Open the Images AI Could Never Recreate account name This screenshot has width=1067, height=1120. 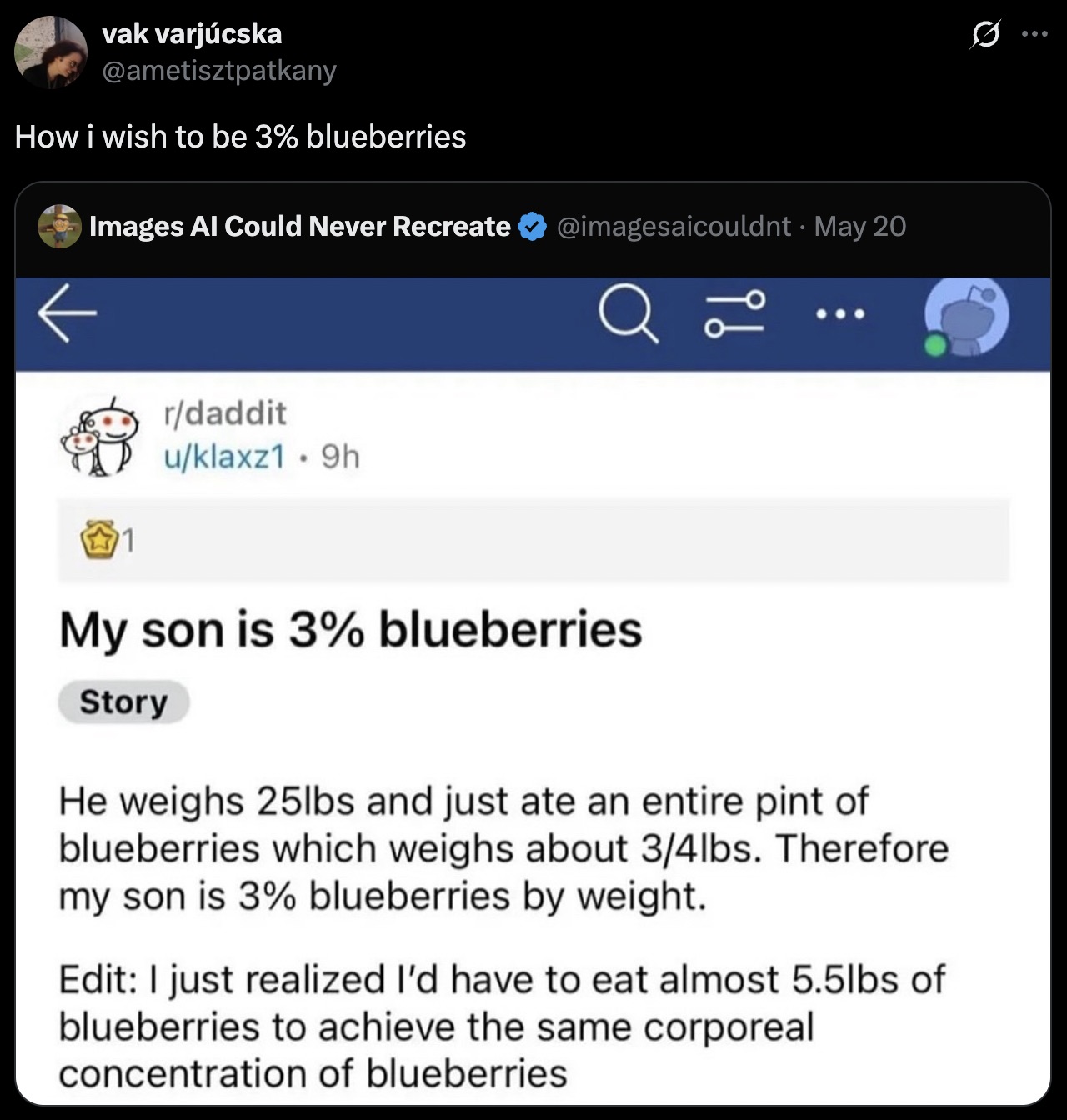(299, 226)
